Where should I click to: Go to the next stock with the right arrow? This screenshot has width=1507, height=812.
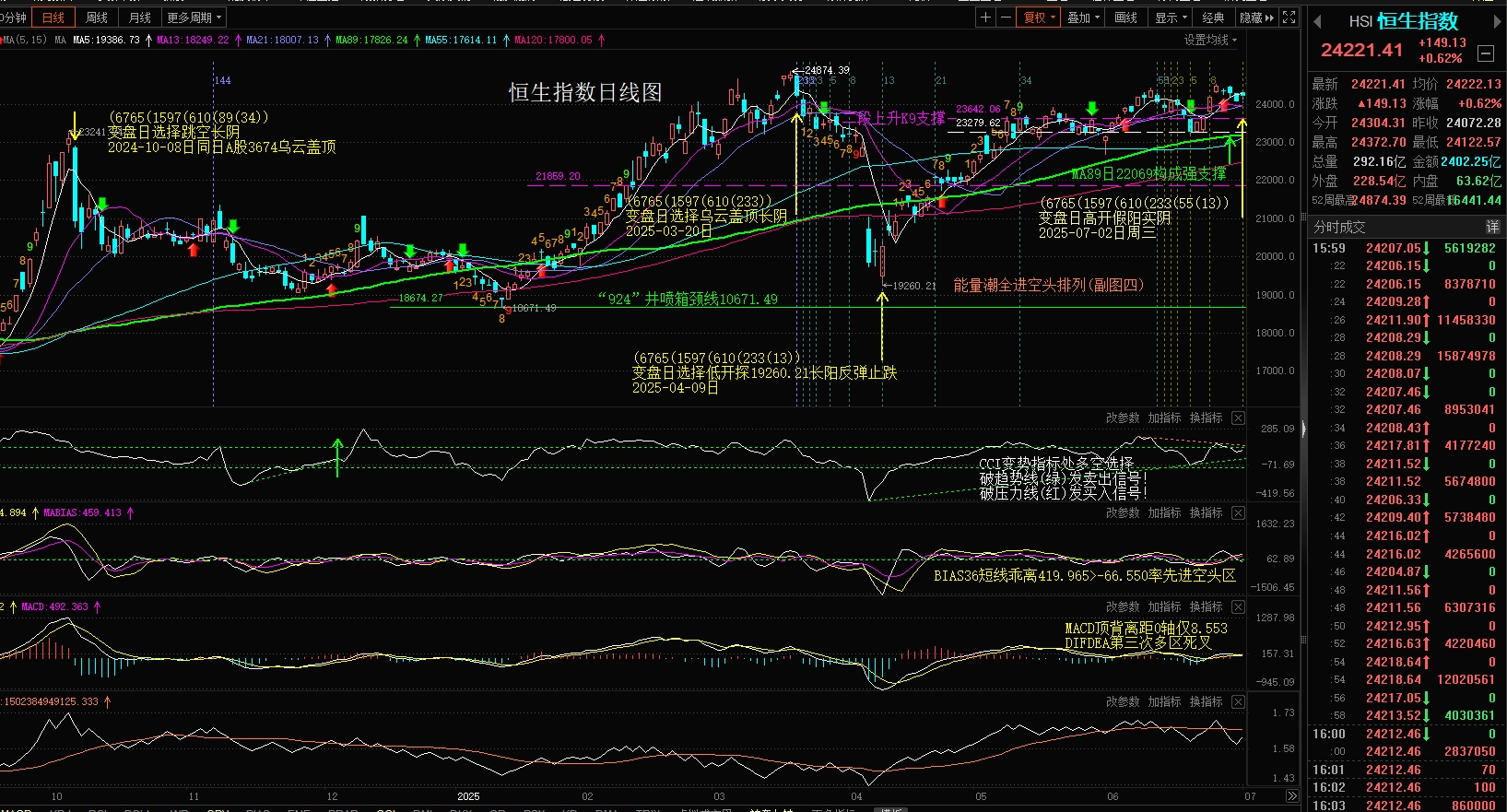pyautogui.click(x=1498, y=21)
